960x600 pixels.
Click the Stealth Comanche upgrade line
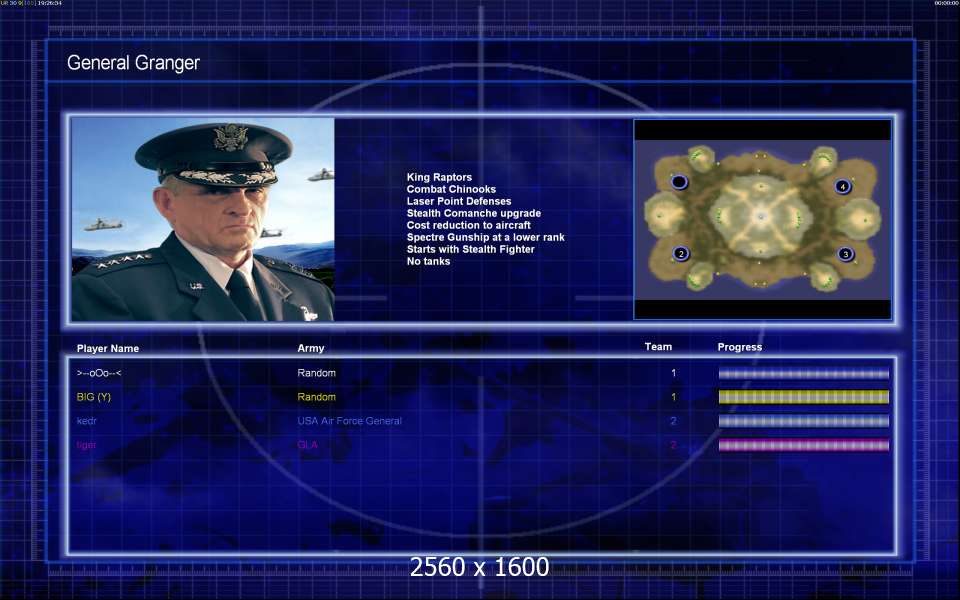point(473,213)
